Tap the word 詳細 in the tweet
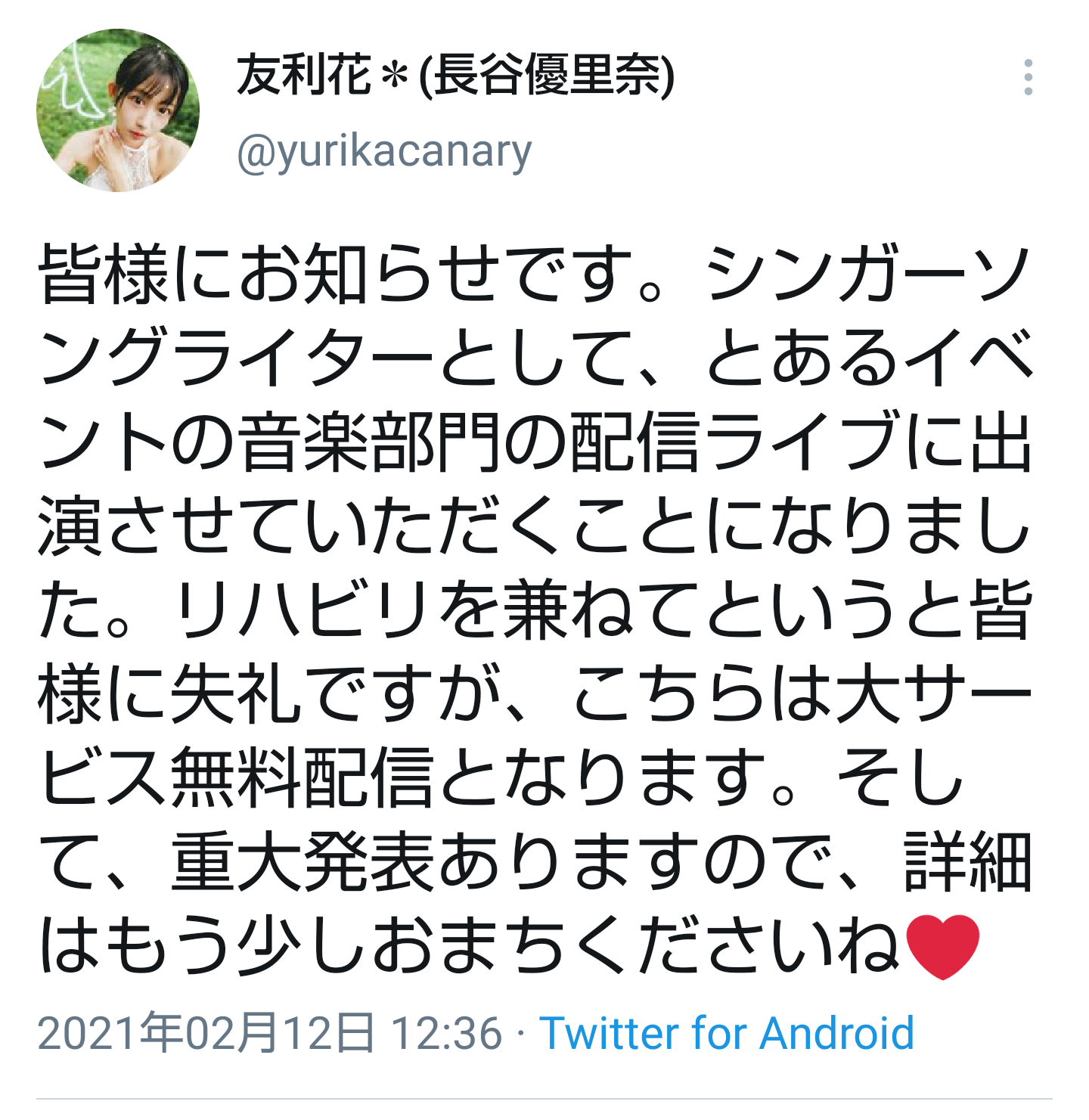Screen dimensions: 1089x1120 [x=968, y=861]
